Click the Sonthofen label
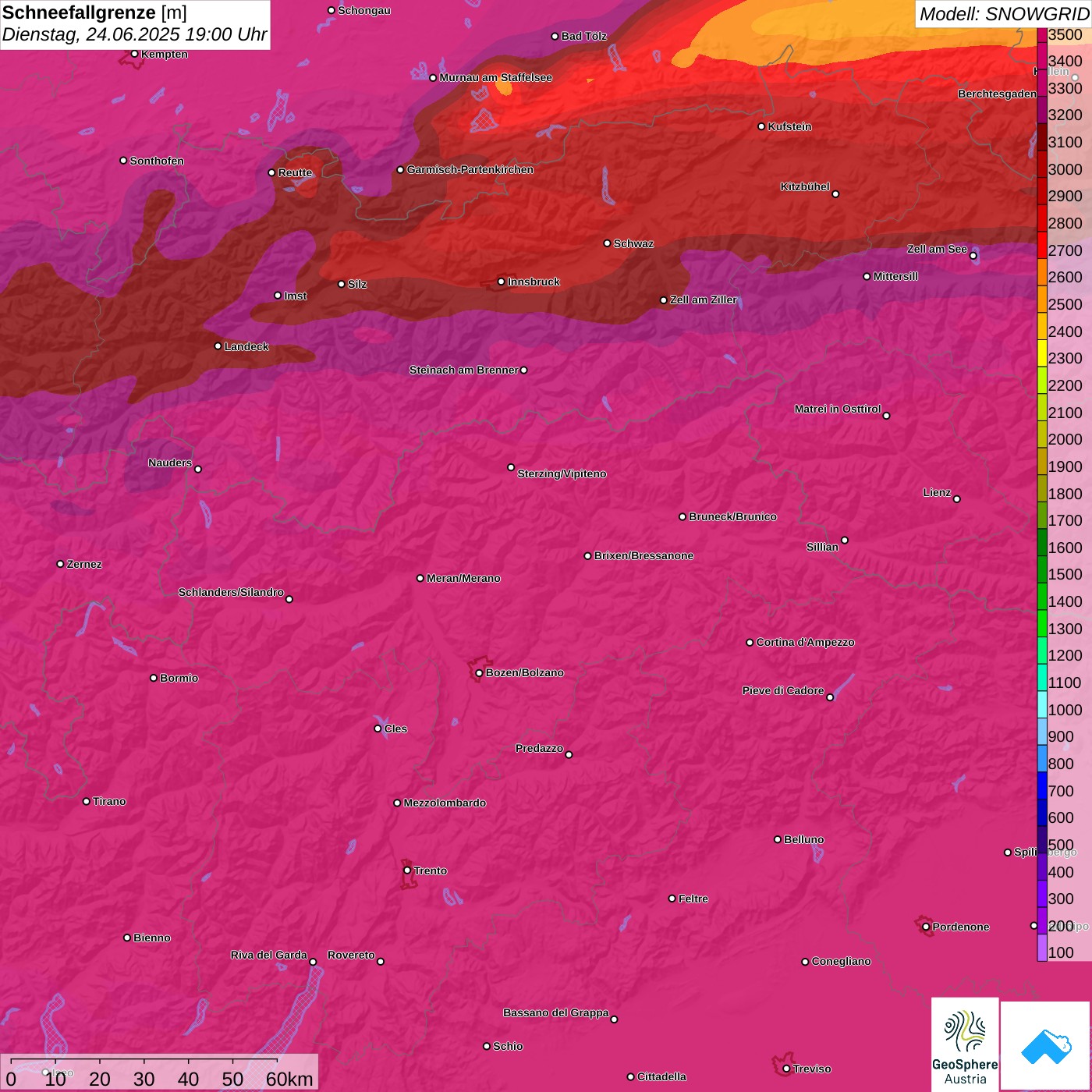This screenshot has width=1092, height=1092. click(157, 161)
